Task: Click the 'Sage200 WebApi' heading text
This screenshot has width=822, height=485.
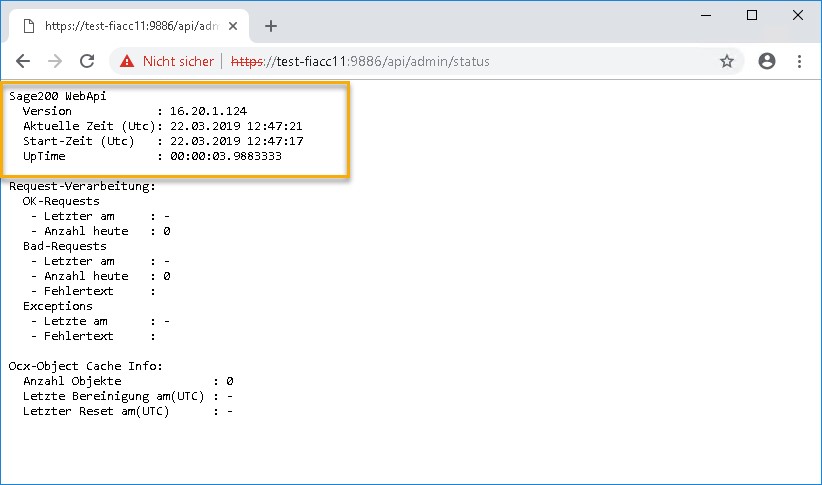Action: pyautogui.click(x=58, y=96)
